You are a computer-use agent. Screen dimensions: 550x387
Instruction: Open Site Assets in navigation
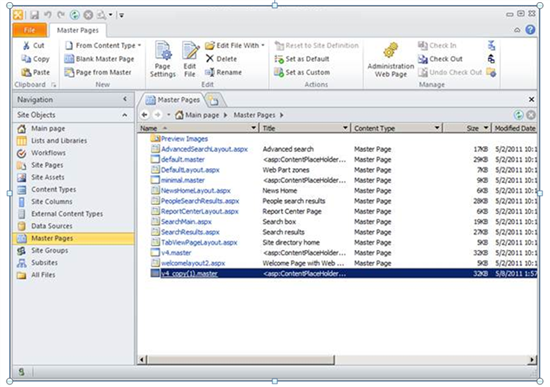(x=74, y=177)
